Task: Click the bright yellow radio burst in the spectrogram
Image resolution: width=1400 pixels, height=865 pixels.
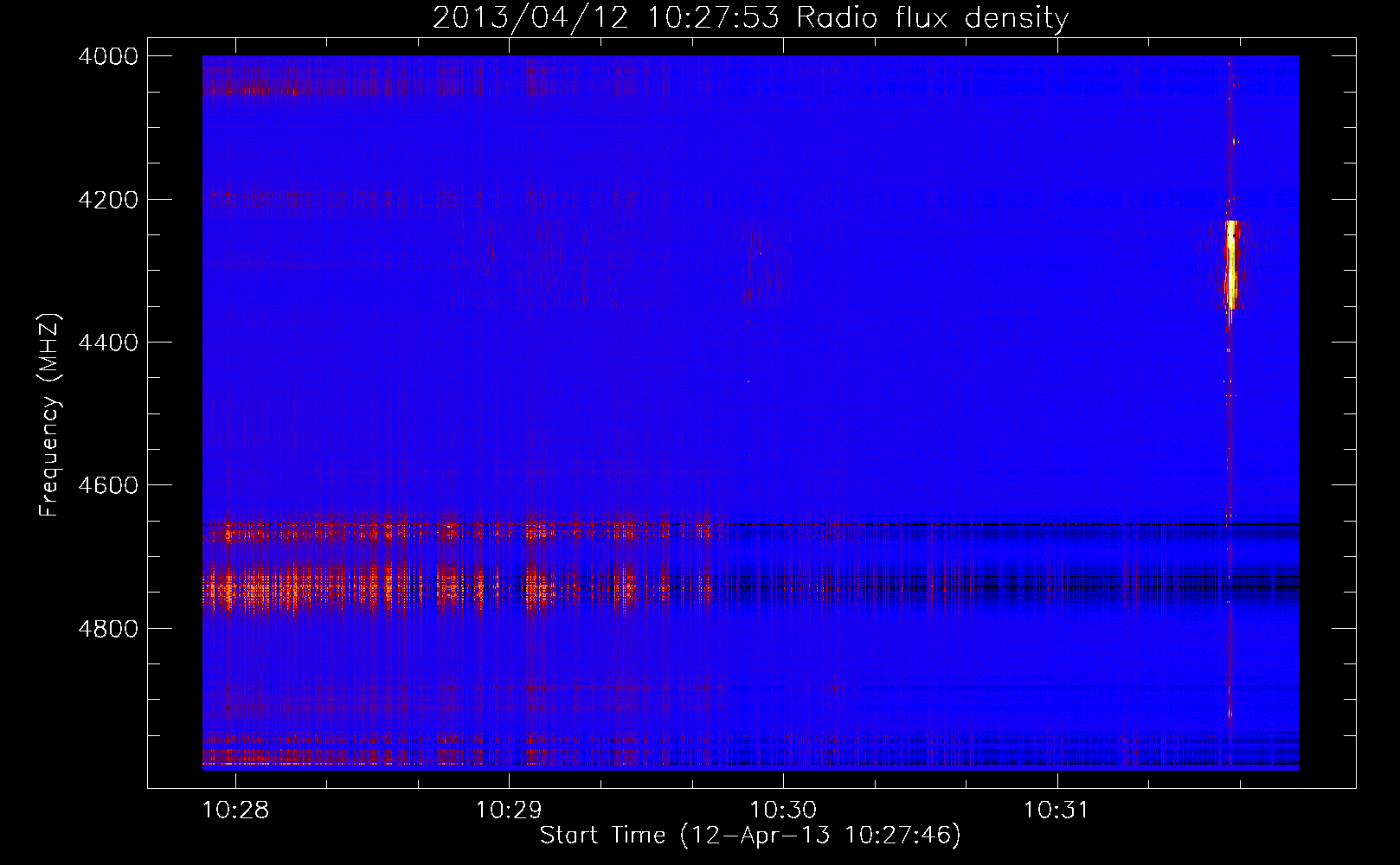Action: click(x=1230, y=265)
